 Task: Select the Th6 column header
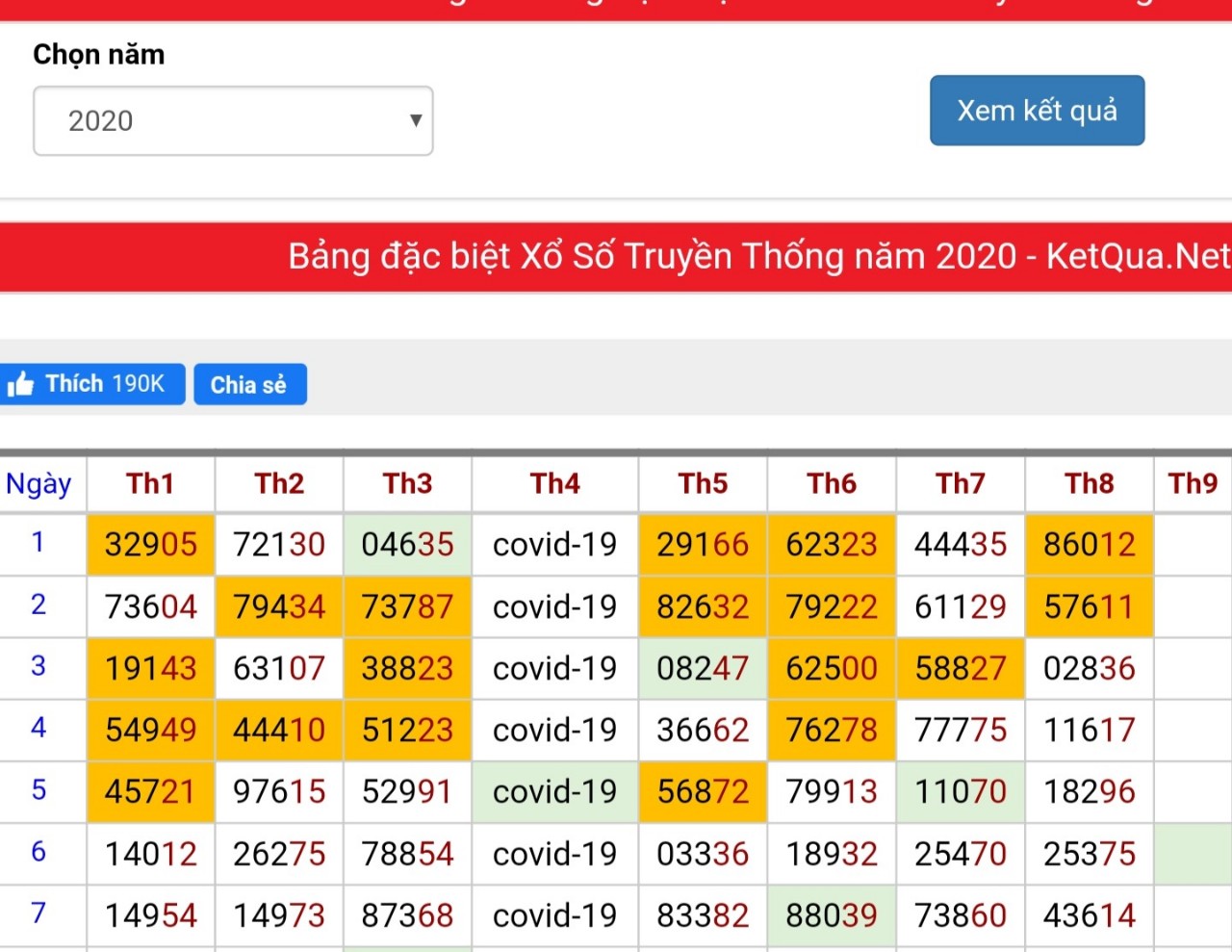tap(832, 483)
